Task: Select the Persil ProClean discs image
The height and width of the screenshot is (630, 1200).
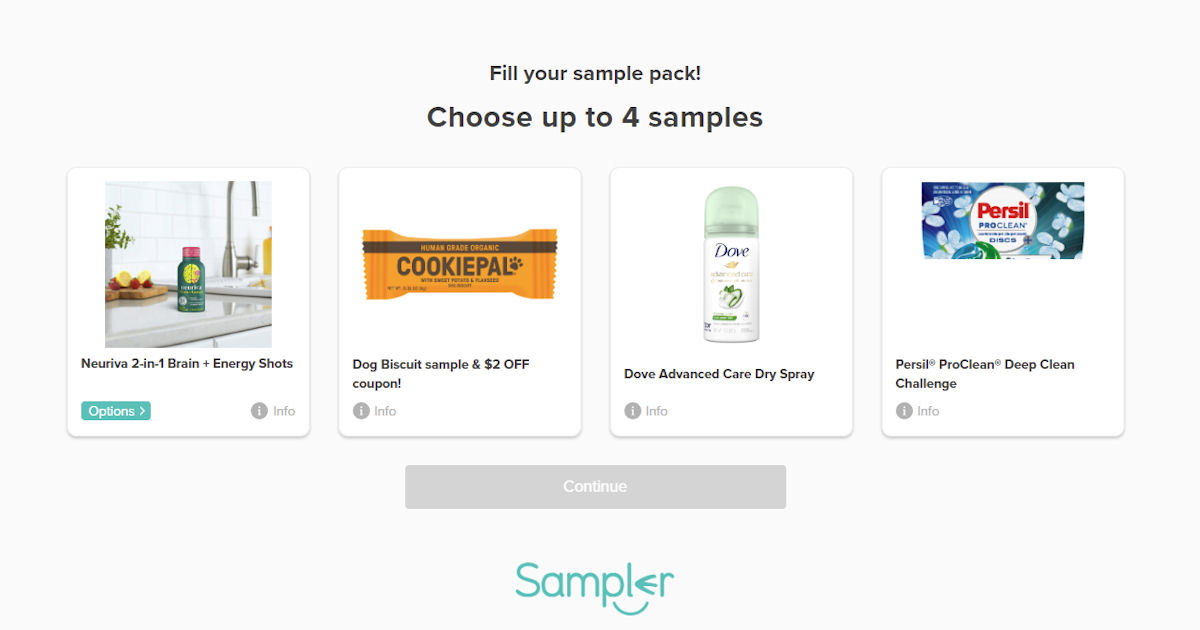Action: click(x=1002, y=220)
